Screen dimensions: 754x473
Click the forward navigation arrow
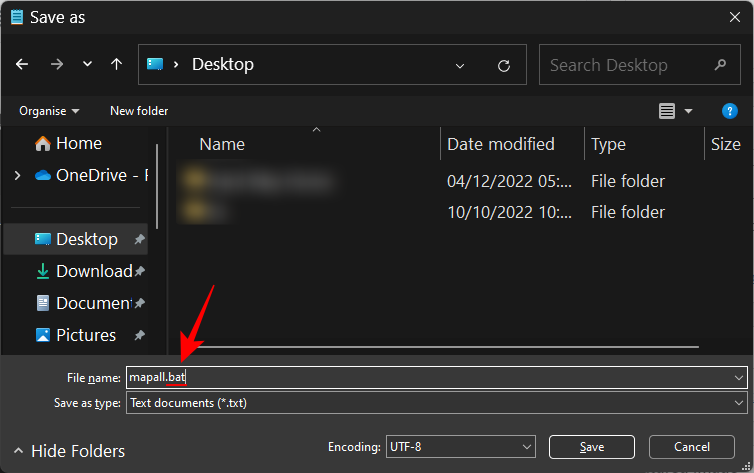(57, 64)
